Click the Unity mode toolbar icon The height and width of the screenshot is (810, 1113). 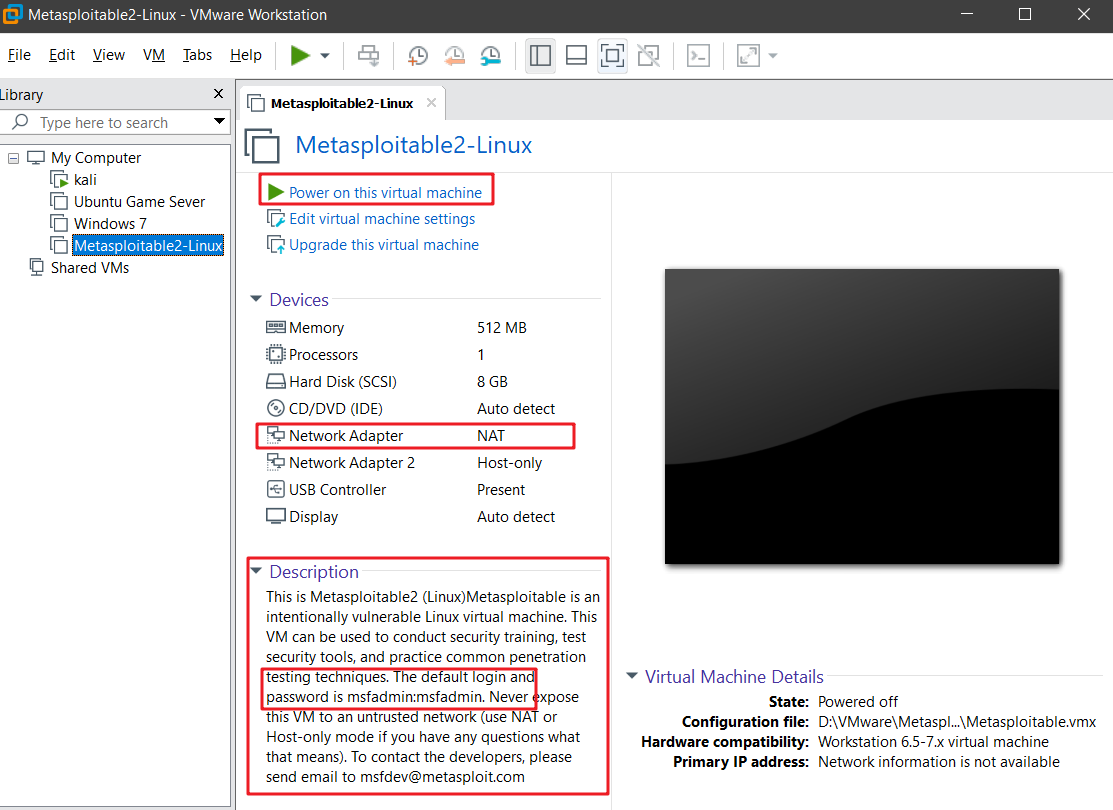[649, 55]
